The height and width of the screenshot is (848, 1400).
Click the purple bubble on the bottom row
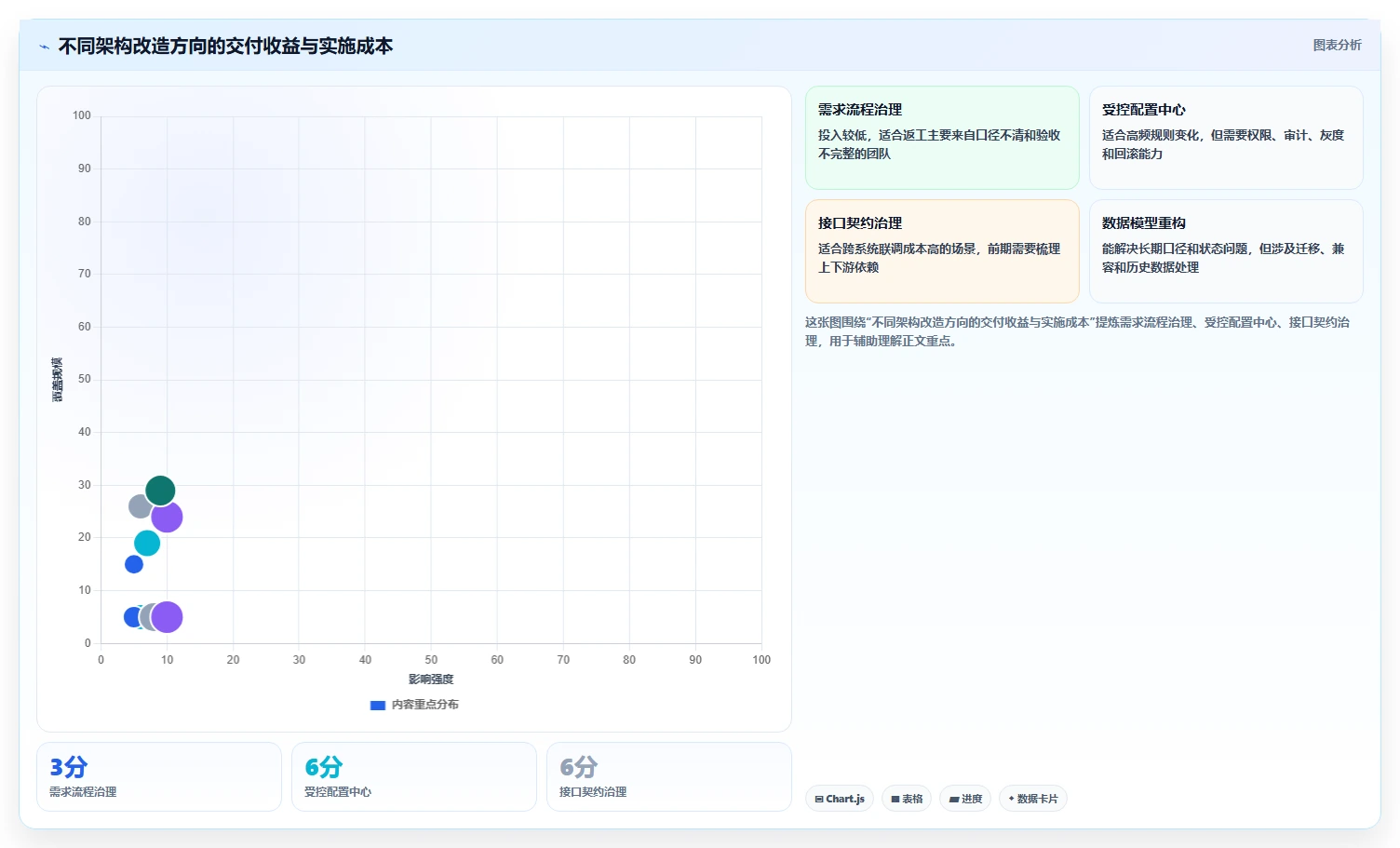[167, 616]
